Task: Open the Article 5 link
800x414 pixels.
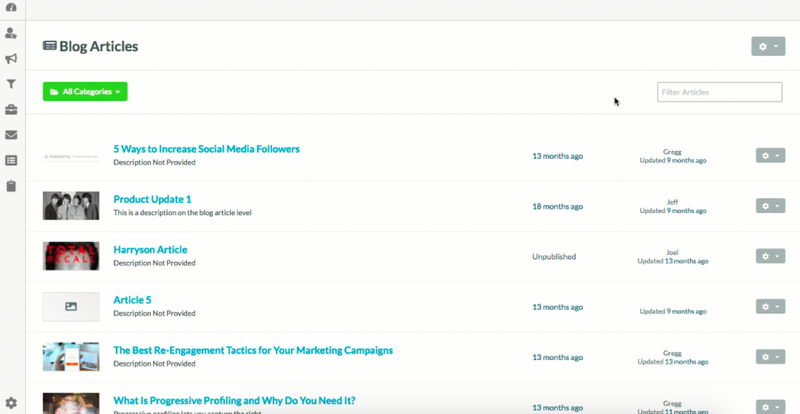Action: [x=133, y=300]
